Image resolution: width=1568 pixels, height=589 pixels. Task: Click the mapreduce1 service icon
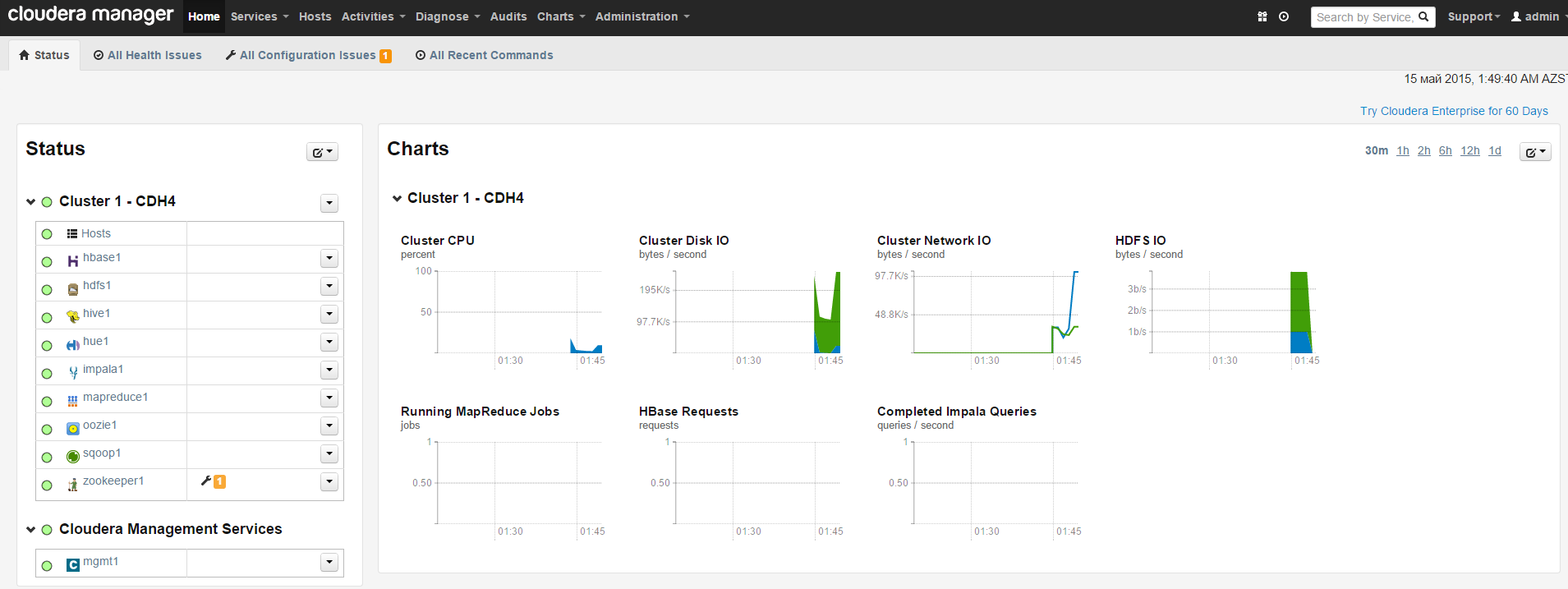(73, 400)
